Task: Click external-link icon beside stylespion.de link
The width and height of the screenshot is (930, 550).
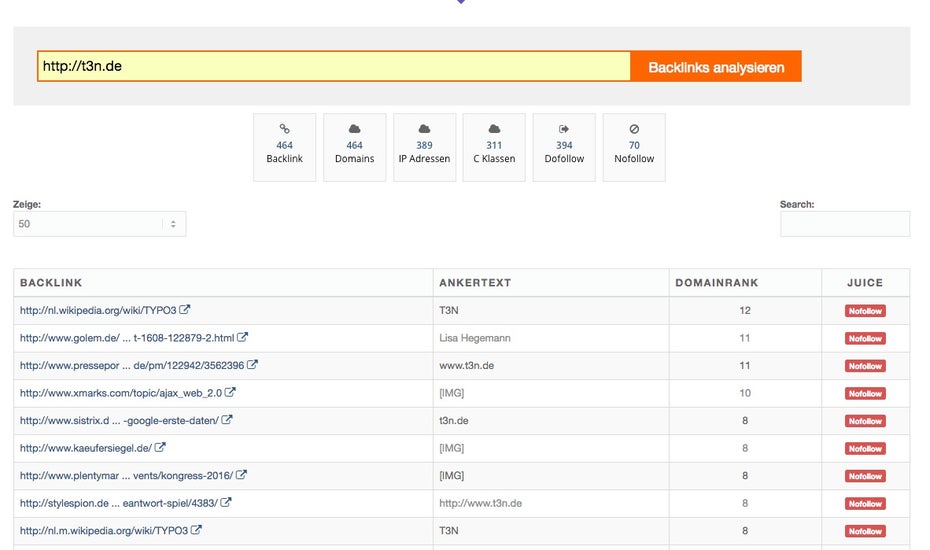Action: coord(225,503)
